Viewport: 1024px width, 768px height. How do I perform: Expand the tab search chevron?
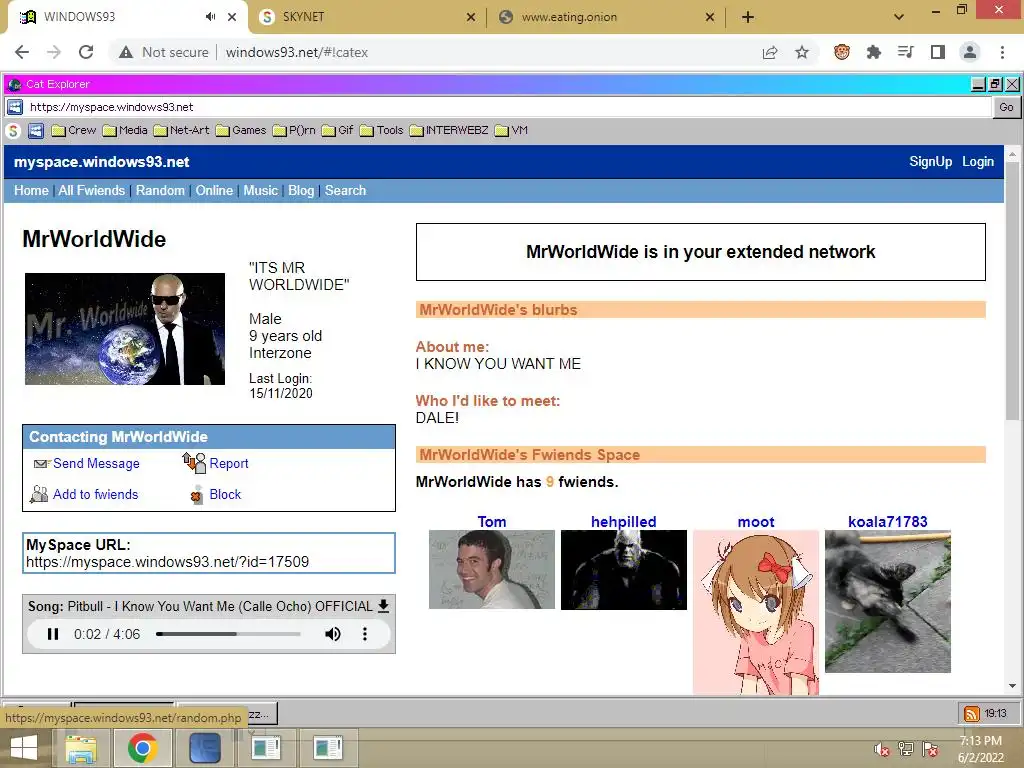click(x=899, y=17)
